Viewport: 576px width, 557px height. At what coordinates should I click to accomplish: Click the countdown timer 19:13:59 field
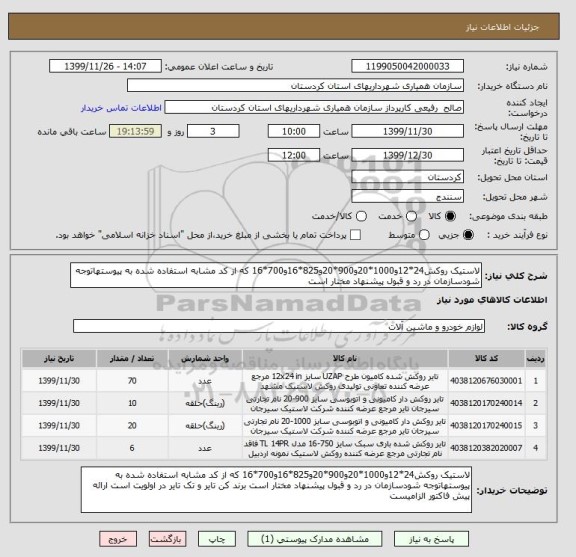click(135, 131)
